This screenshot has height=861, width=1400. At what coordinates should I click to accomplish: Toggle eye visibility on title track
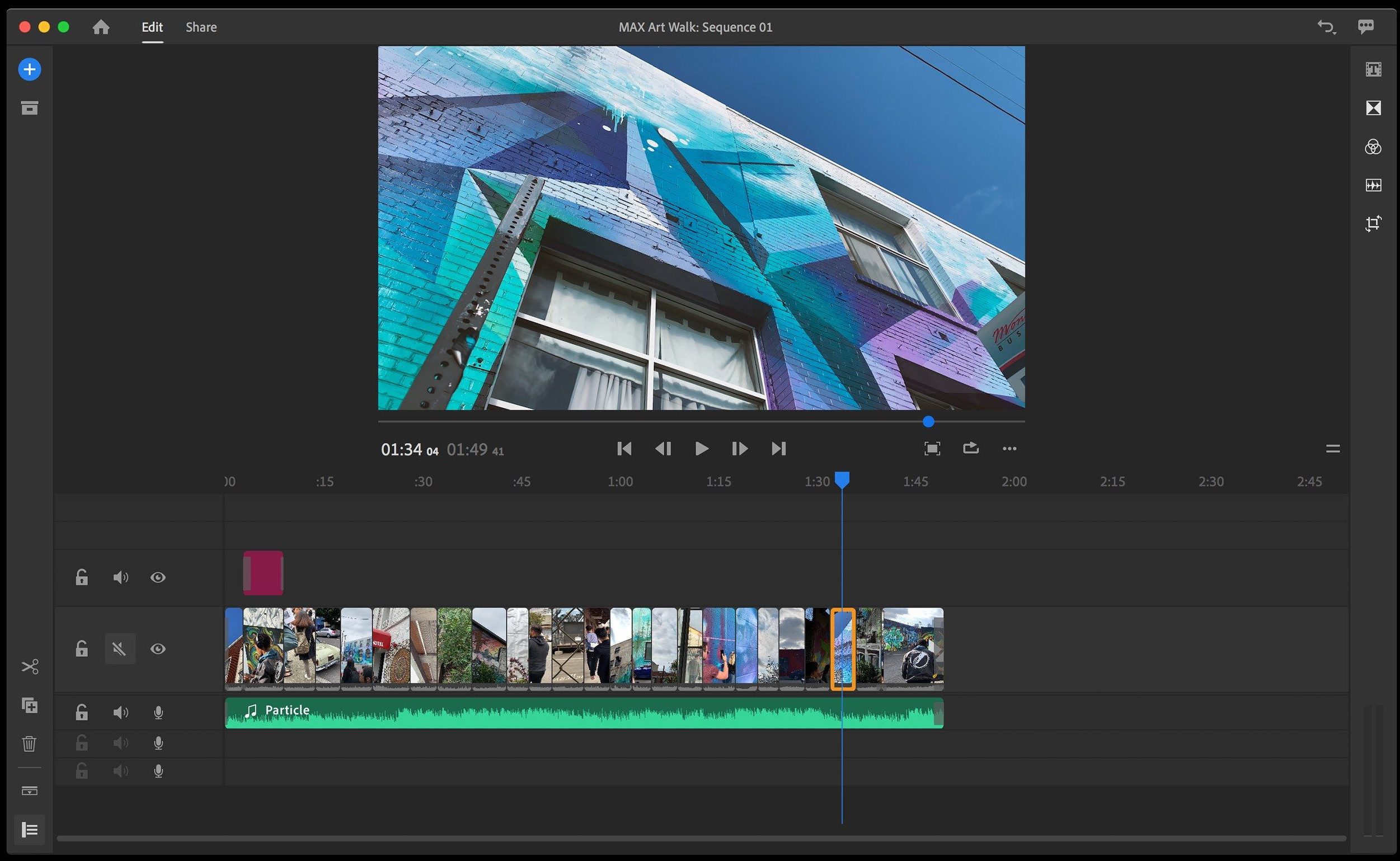click(158, 577)
